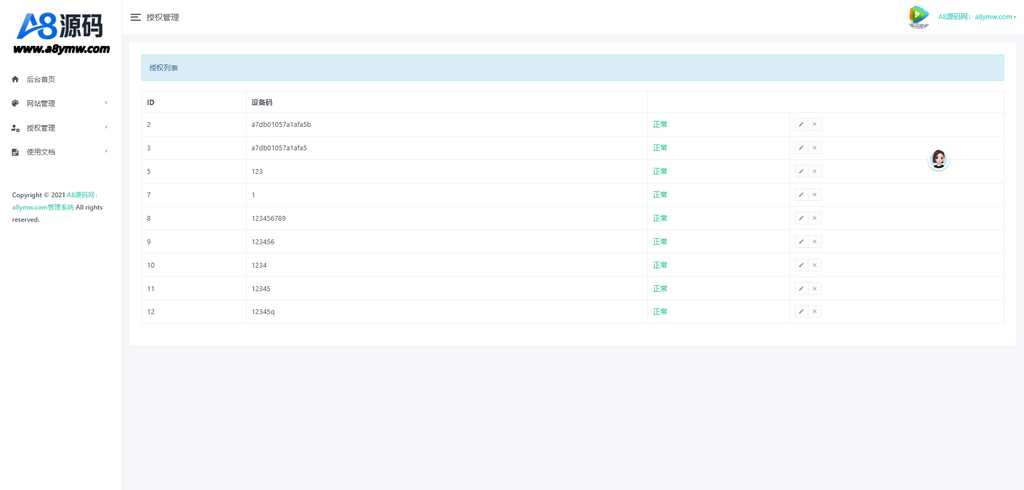Toggle the hamburger sidebar menu icon

click(x=136, y=18)
